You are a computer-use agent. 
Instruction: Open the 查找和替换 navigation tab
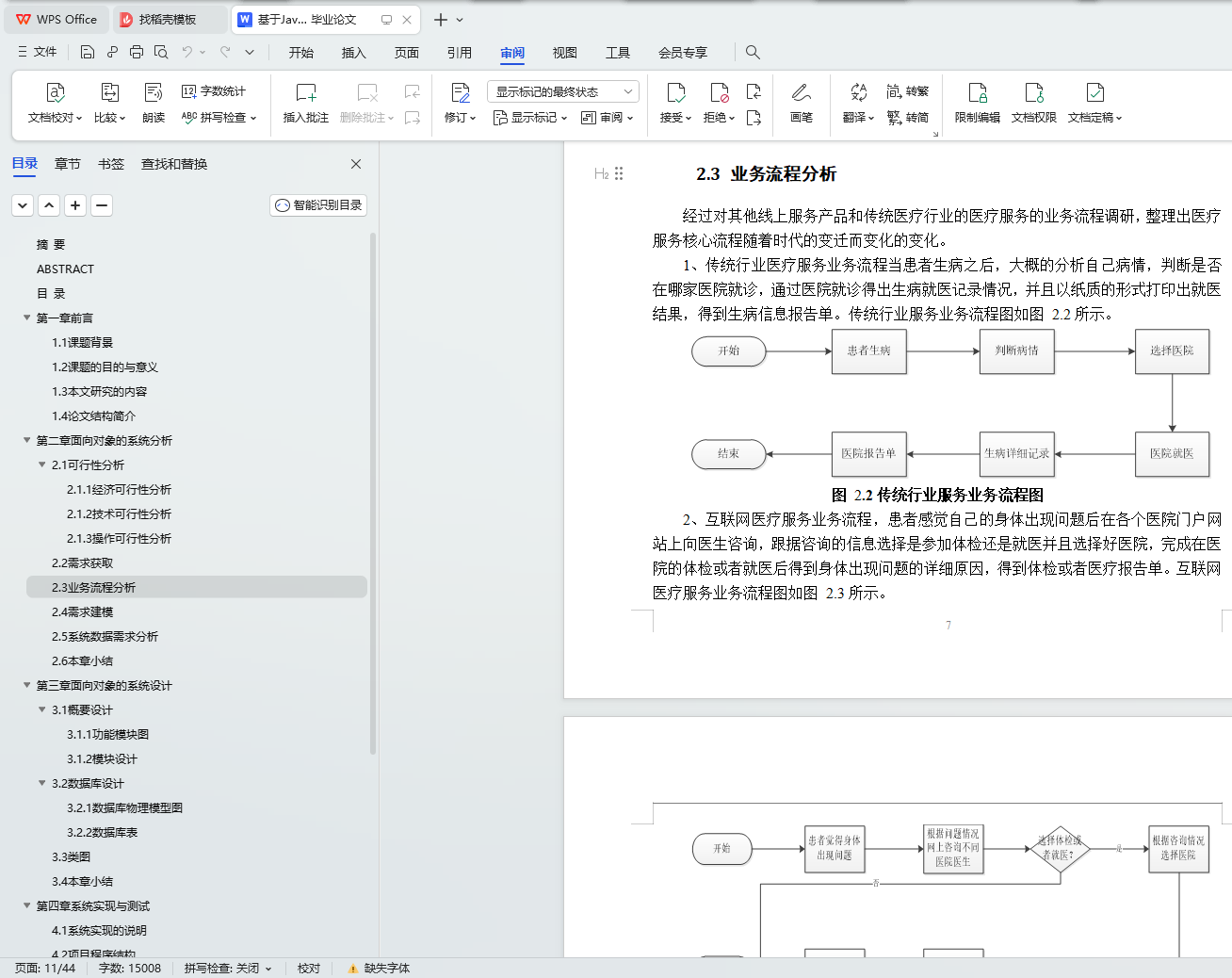pyautogui.click(x=174, y=164)
